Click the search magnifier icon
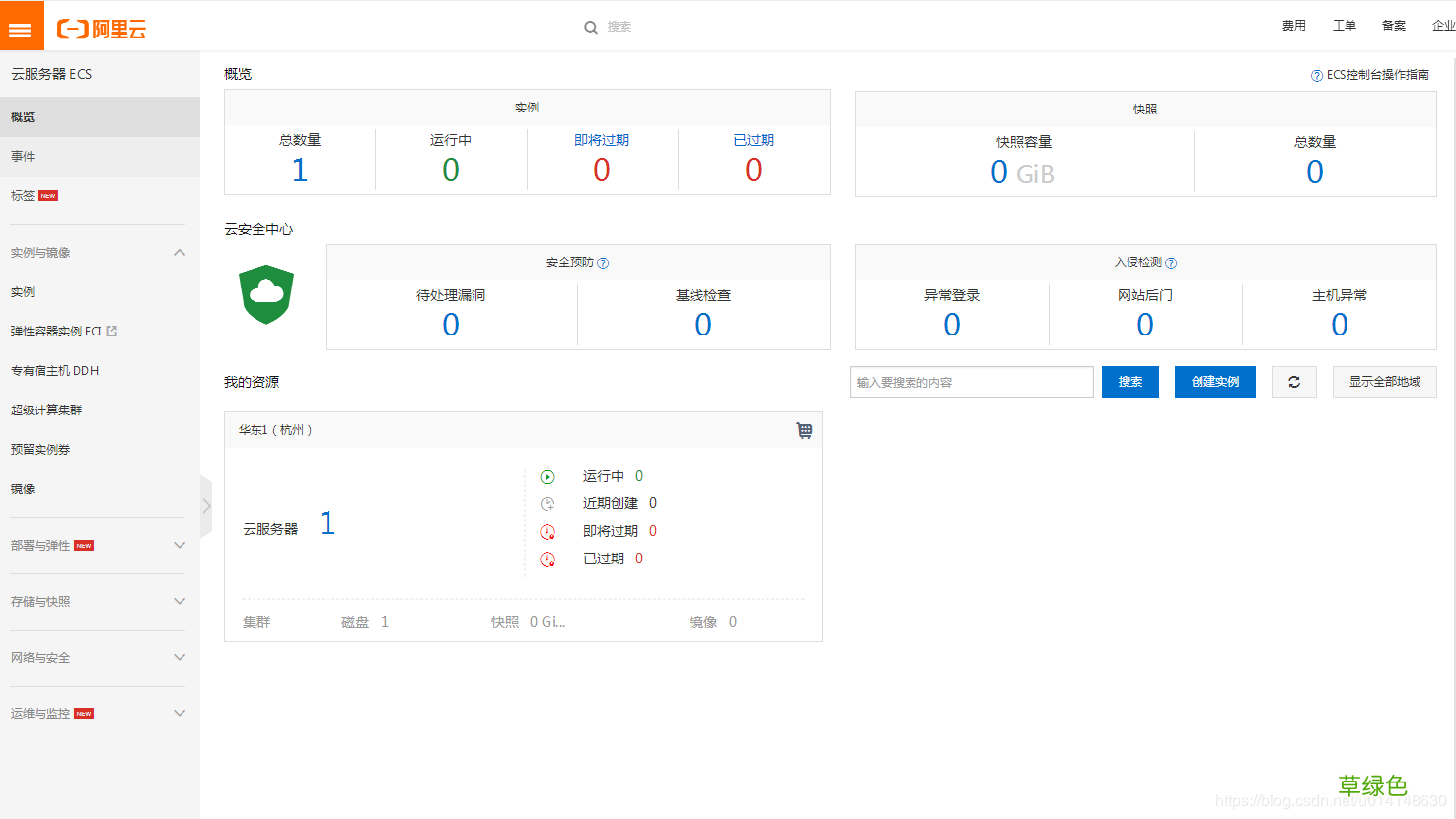The height and width of the screenshot is (819, 1456). [x=590, y=27]
